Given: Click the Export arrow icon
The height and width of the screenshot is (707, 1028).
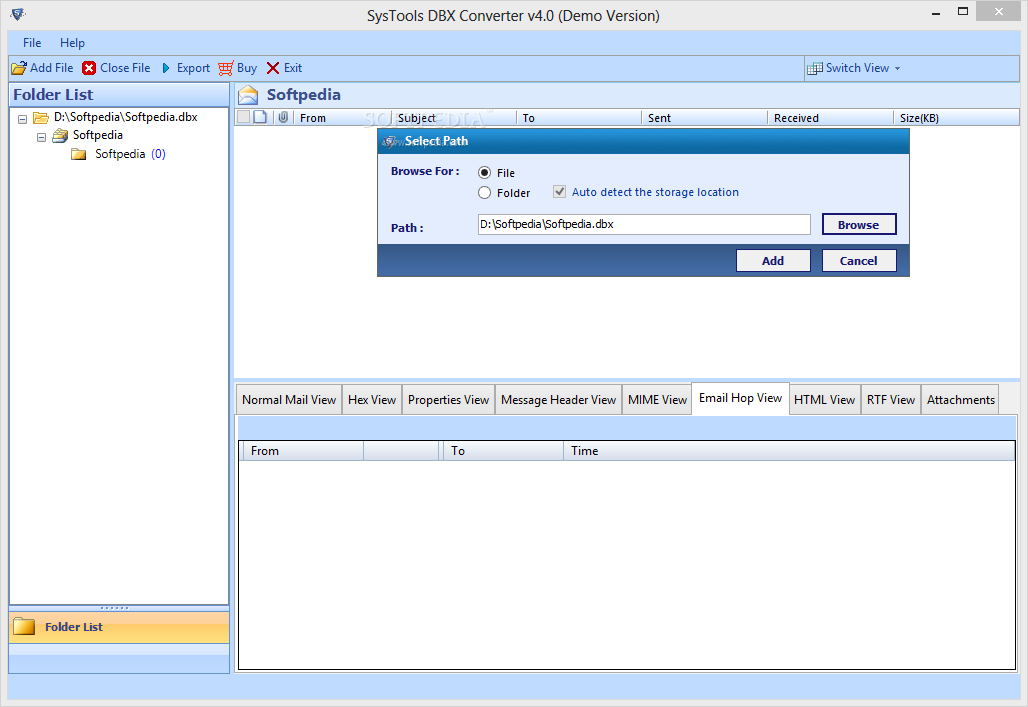Looking at the screenshot, I should tap(166, 68).
